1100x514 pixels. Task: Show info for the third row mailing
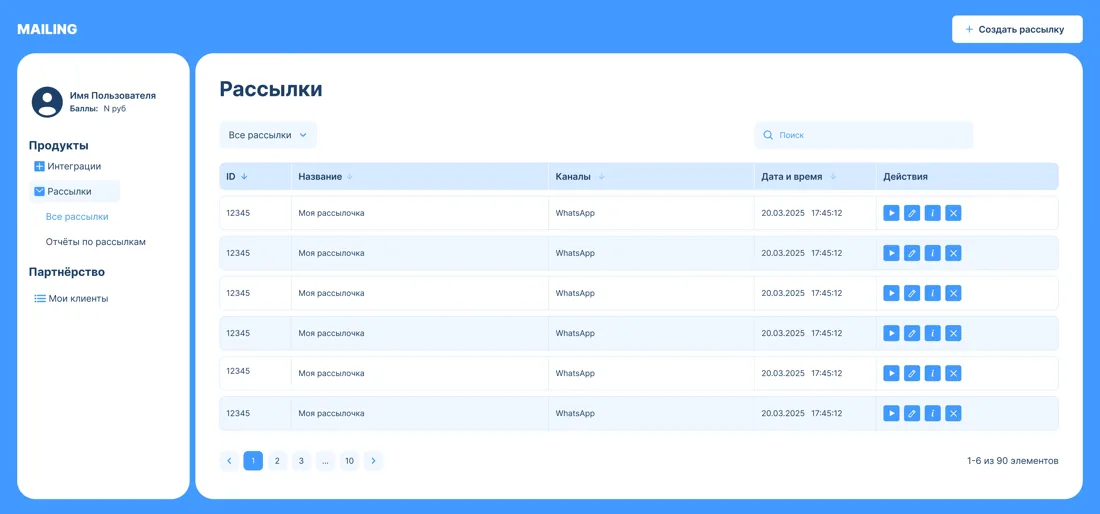click(932, 293)
